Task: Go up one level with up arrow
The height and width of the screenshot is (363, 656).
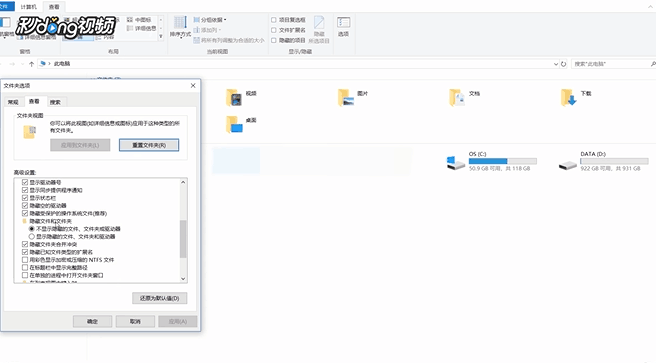Action: click(31, 64)
